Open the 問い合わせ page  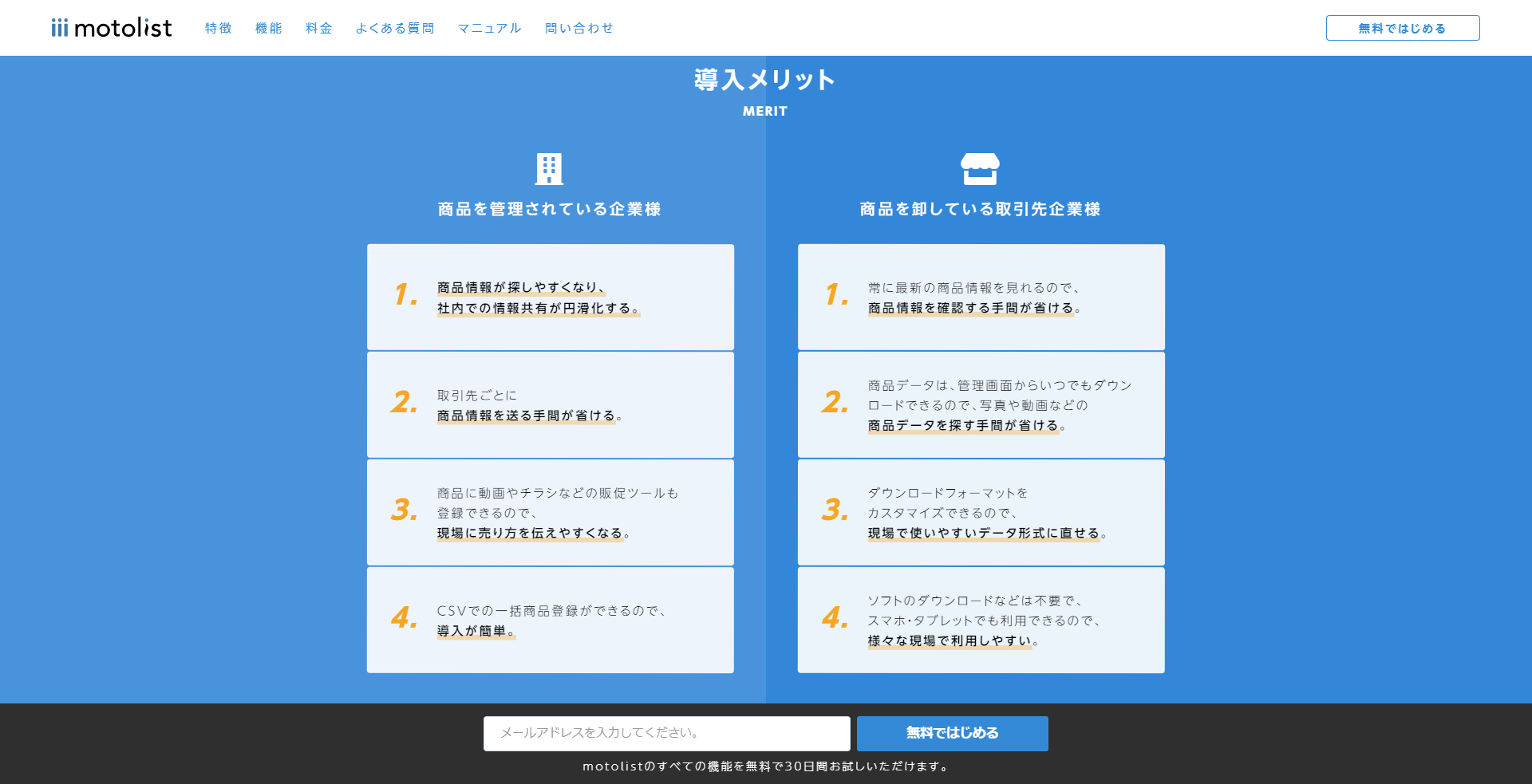tap(578, 27)
